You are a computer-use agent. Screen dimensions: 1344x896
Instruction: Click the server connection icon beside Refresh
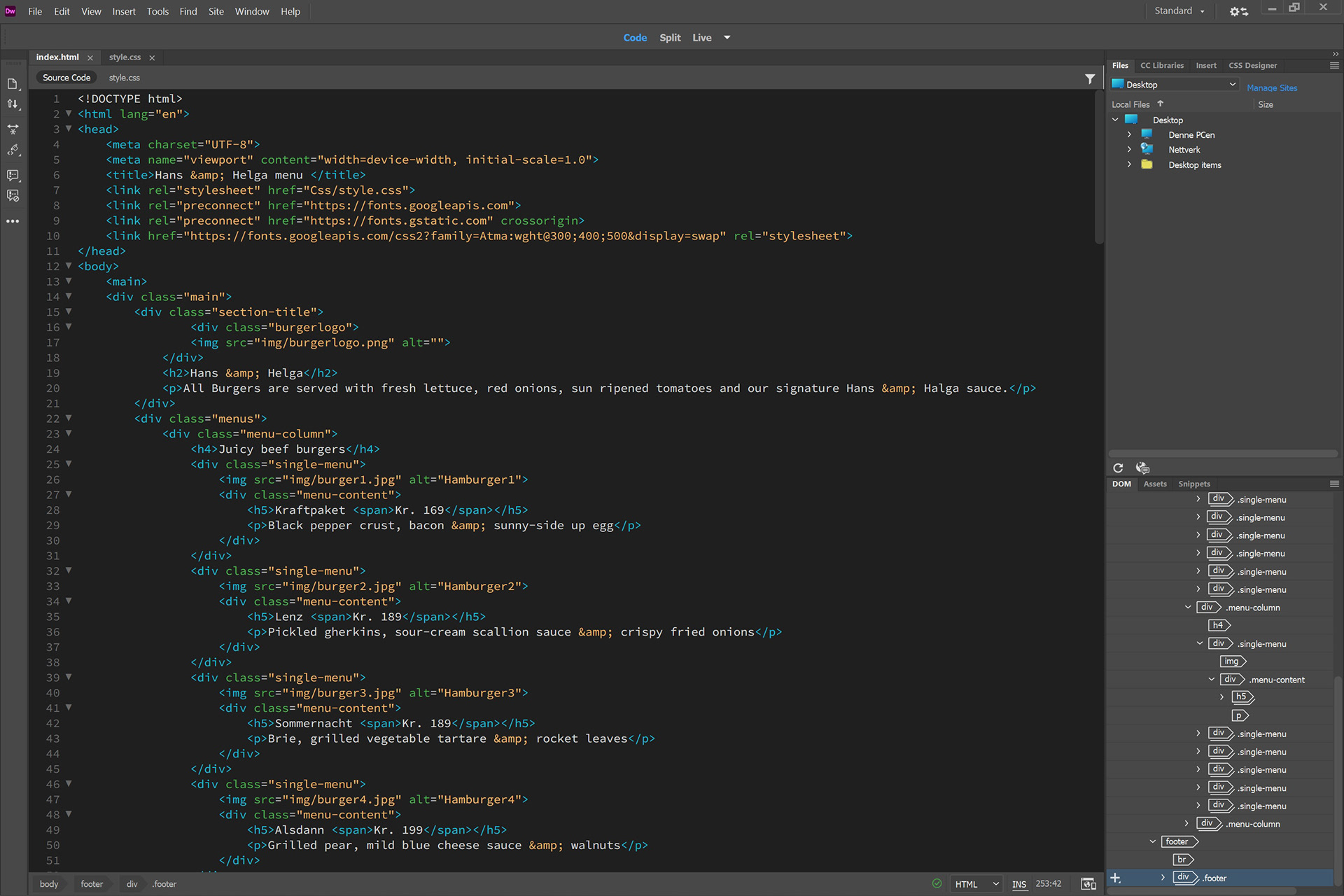[x=1142, y=468]
